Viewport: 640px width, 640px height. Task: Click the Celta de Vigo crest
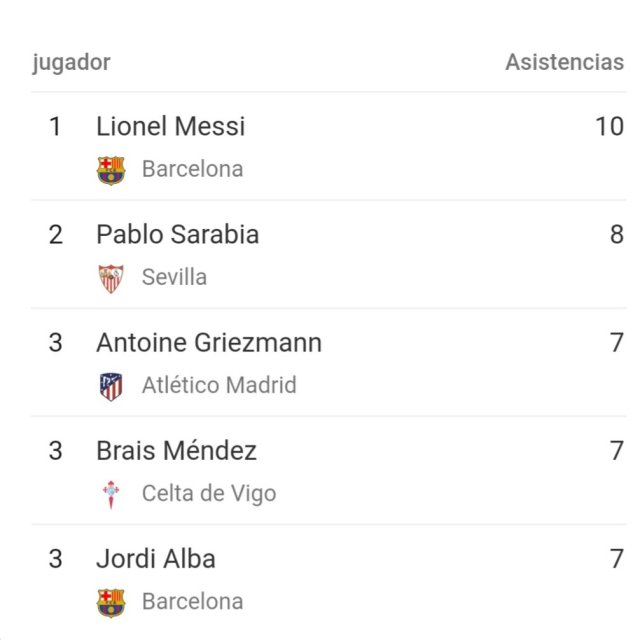(111, 494)
